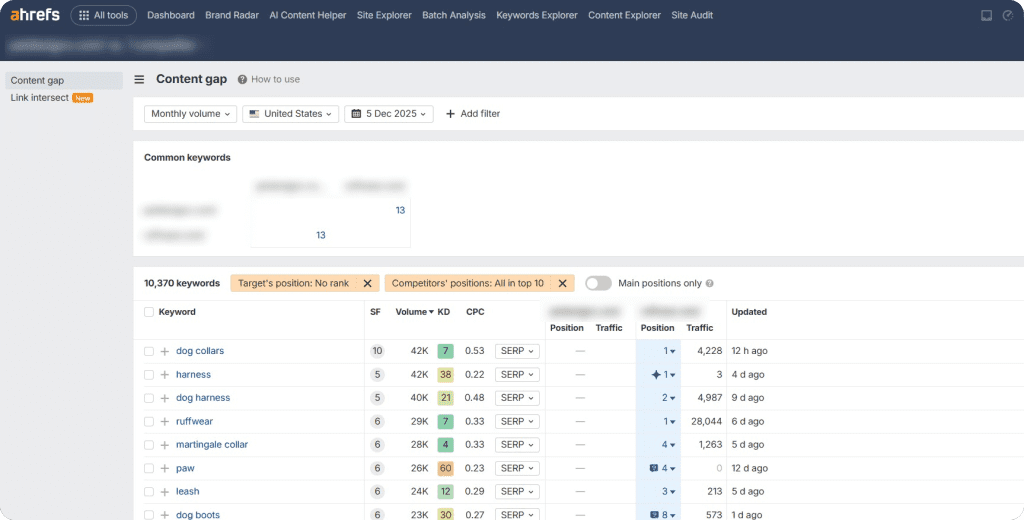
Task: Remove the Target's position: No rank filter
Action: point(368,284)
